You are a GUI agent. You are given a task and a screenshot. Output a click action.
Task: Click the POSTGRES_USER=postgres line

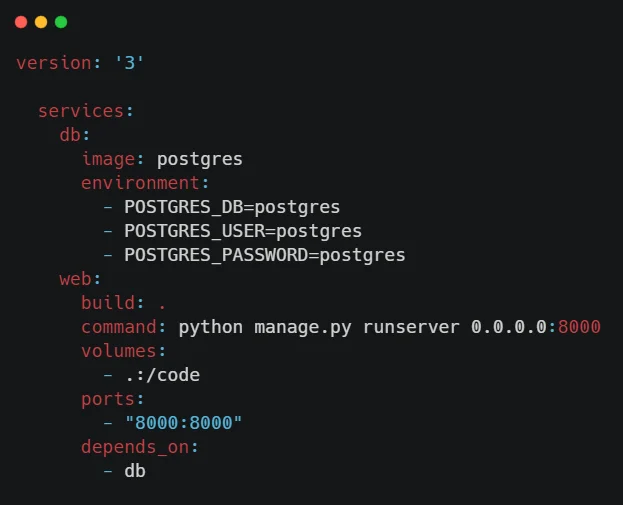243,231
